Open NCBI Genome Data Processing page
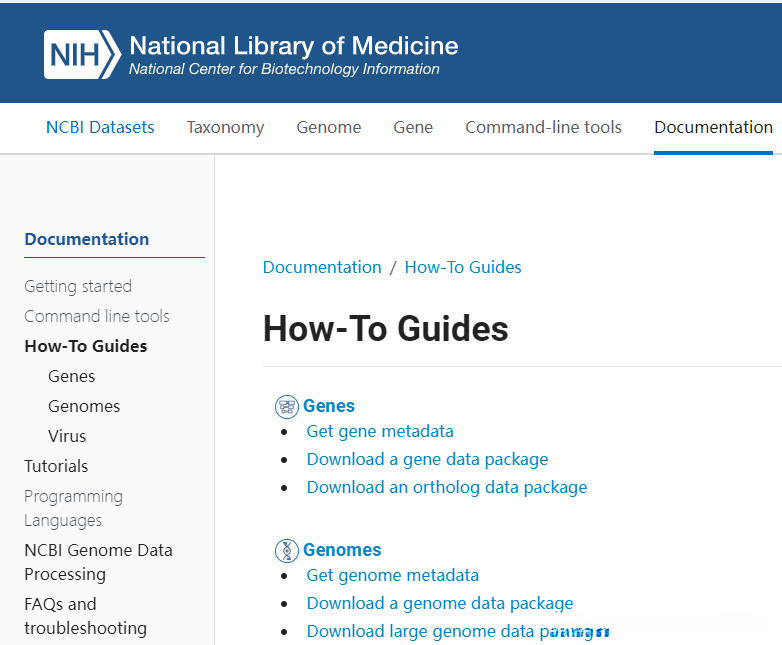This screenshot has width=782, height=645. (98, 562)
